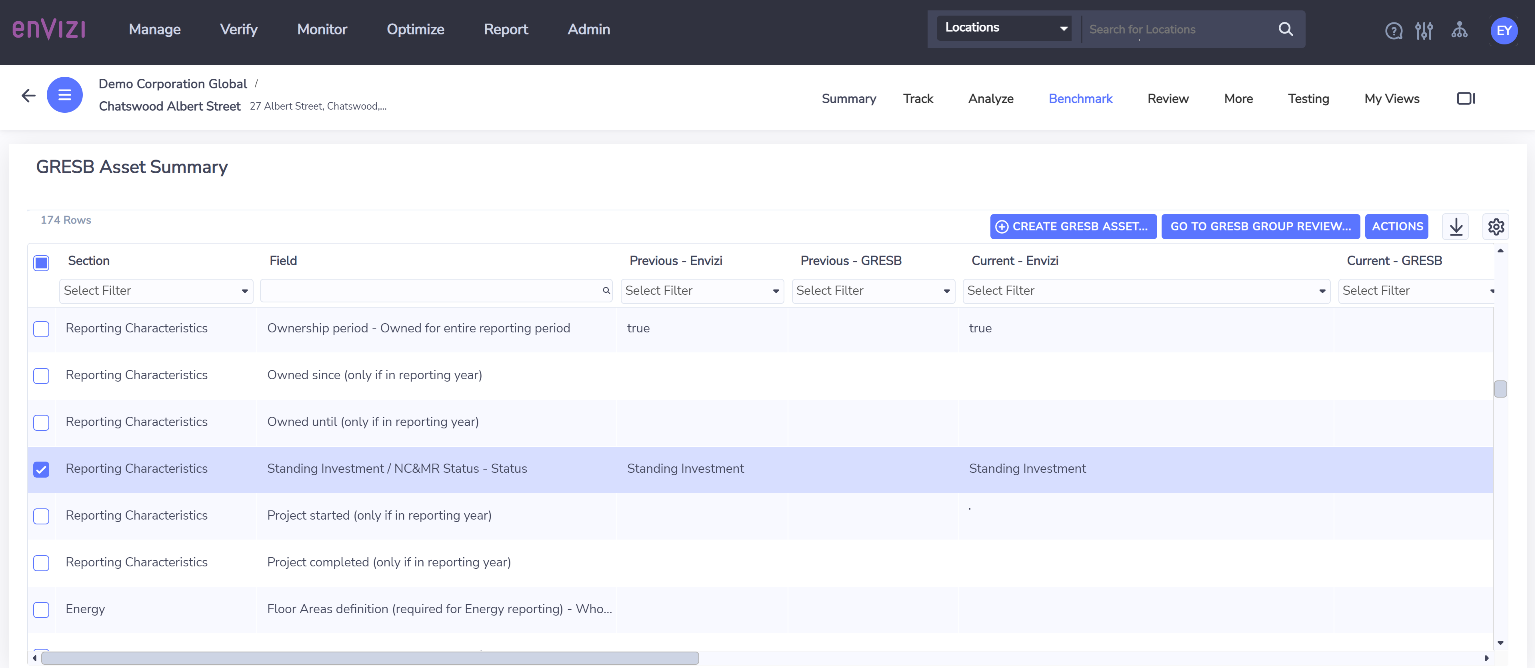
Task: Open the help question mark icon
Action: click(1393, 30)
